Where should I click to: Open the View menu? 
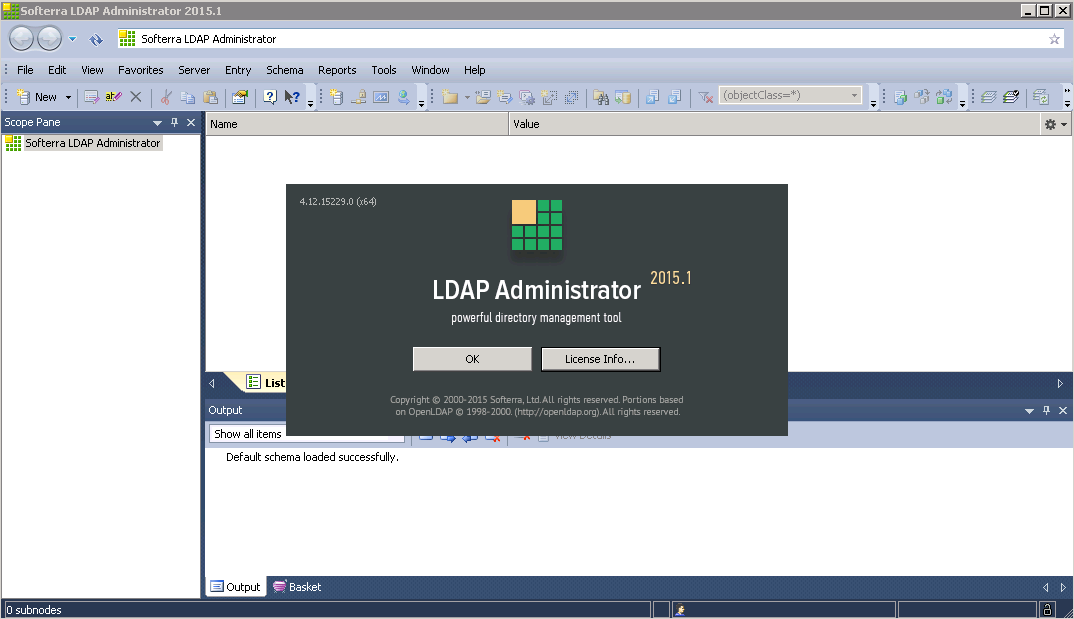pyautogui.click(x=92, y=70)
